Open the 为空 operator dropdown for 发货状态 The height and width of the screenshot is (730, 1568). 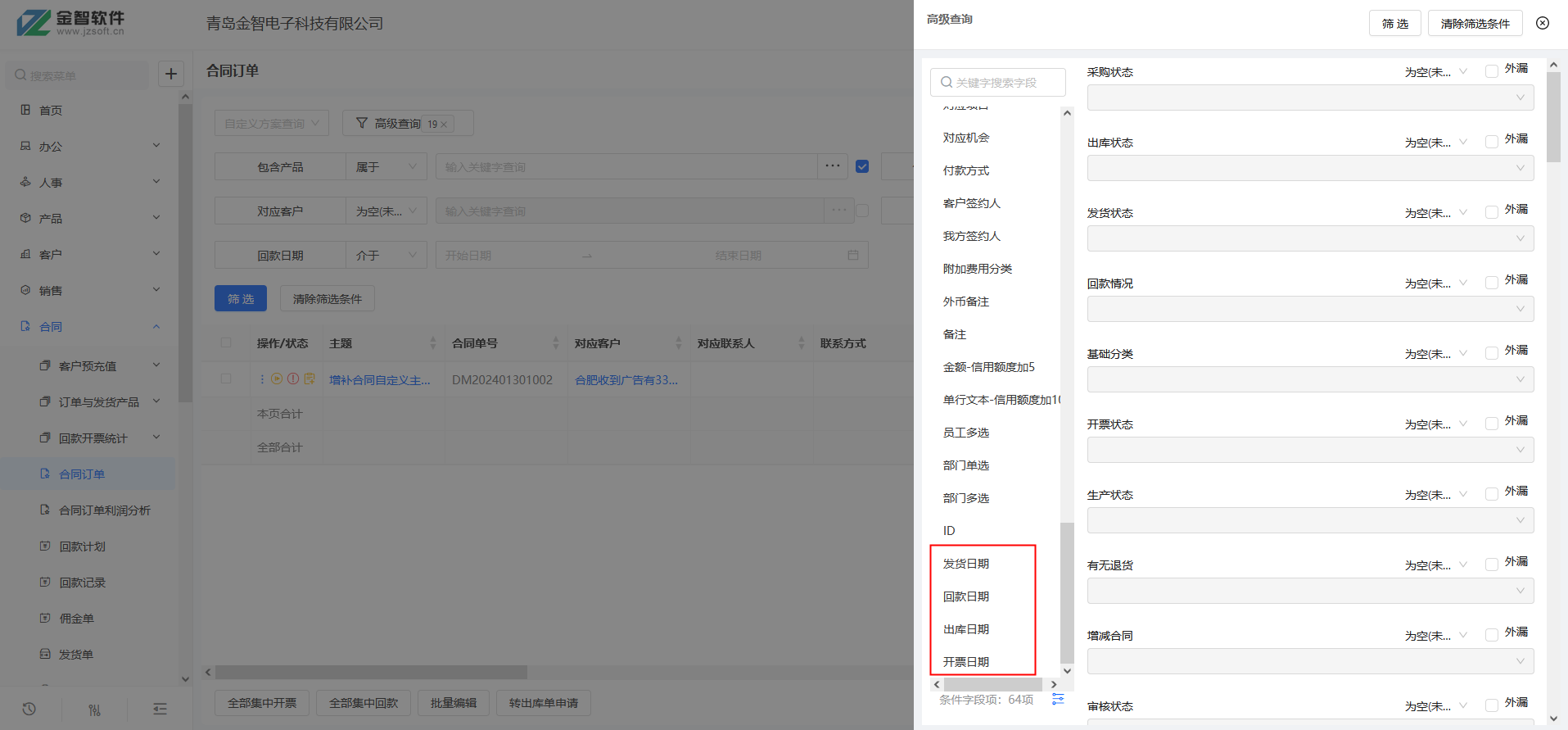point(1435,213)
